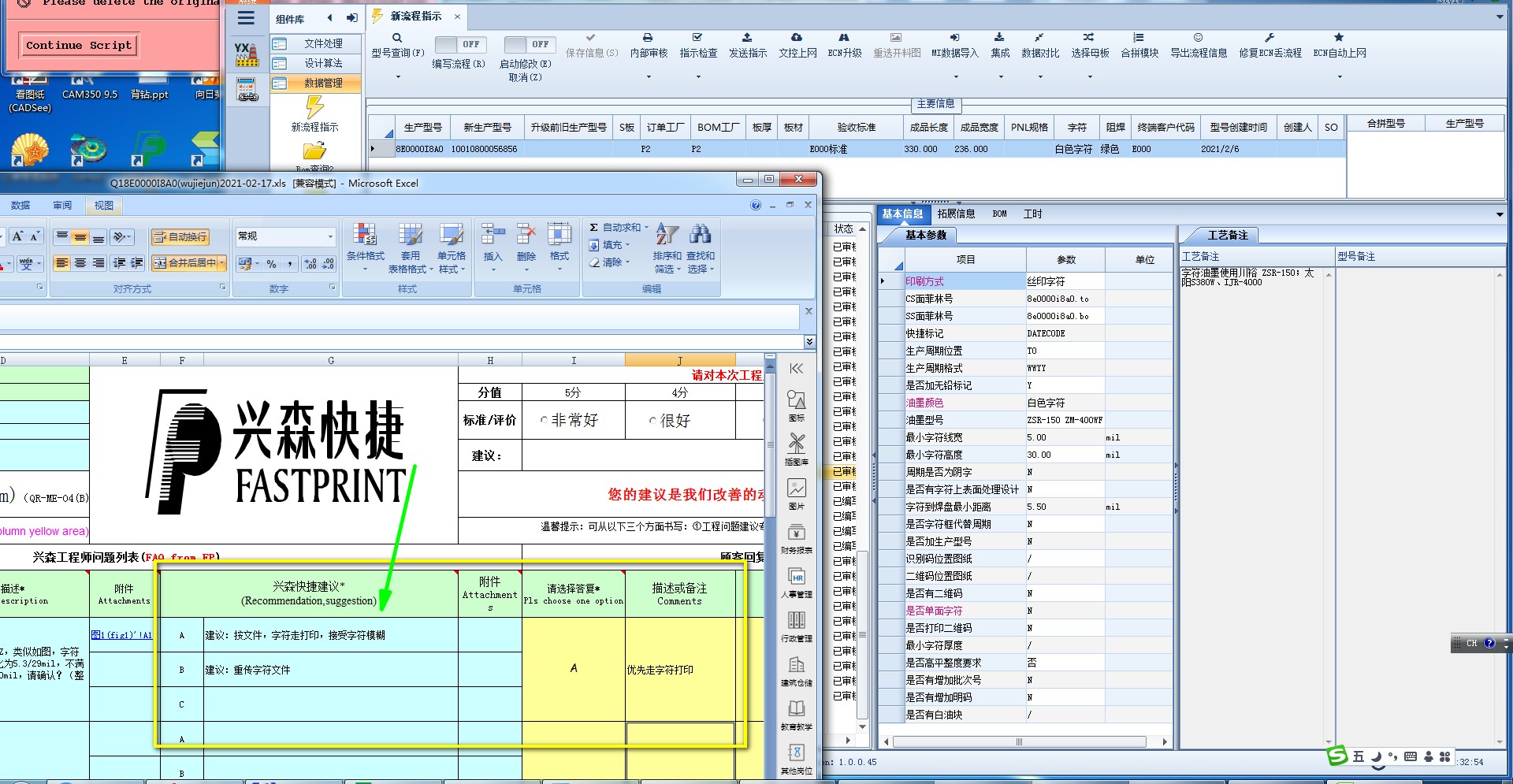Open Excel 视图 ribbon tab
Image resolution: width=1513 pixels, height=784 pixels.
[x=104, y=206]
